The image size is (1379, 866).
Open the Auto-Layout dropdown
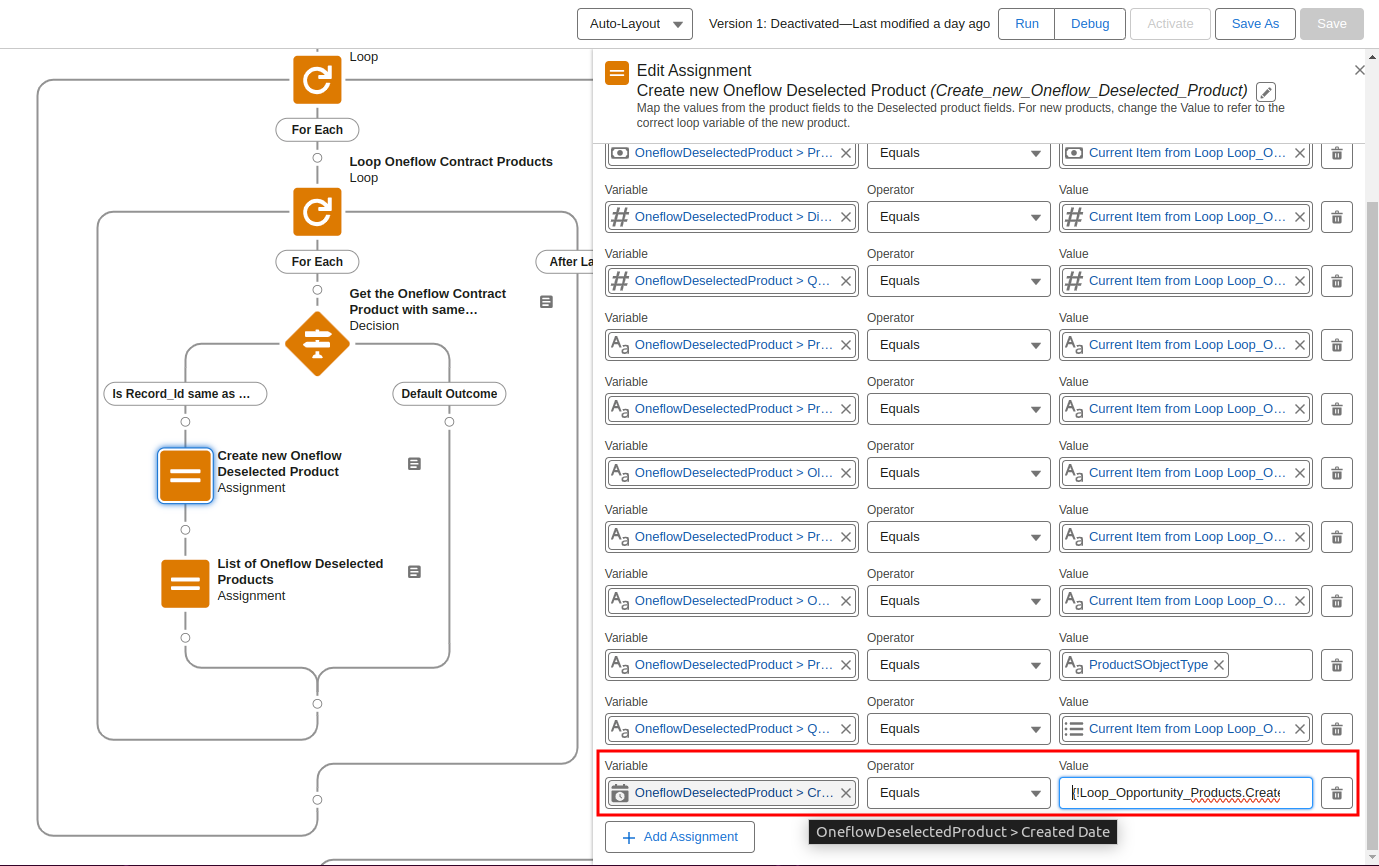[x=635, y=24]
